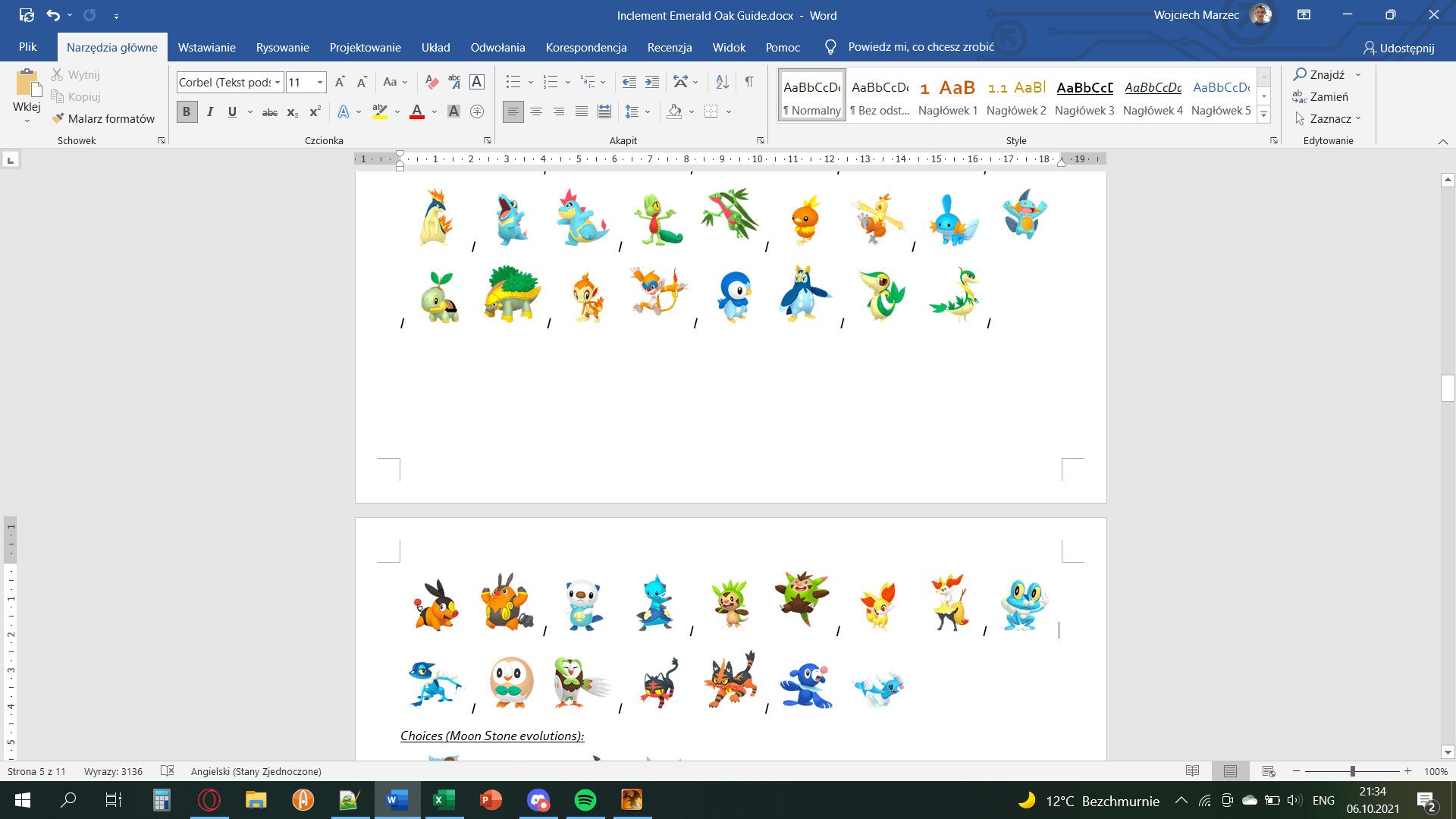Expand the line spacing options
This screenshot has height=819, width=1456.
pos(646,111)
